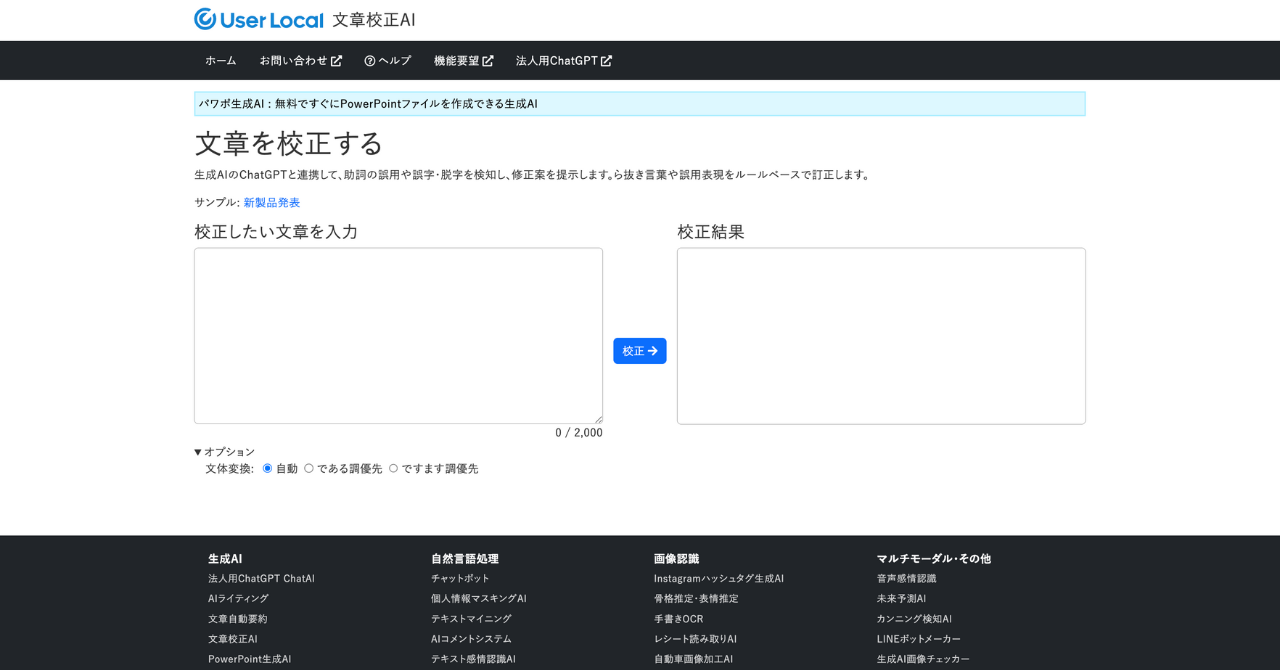1280x670 pixels.
Task: Click the パワポ生成AI announcement banner
Action: (639, 104)
